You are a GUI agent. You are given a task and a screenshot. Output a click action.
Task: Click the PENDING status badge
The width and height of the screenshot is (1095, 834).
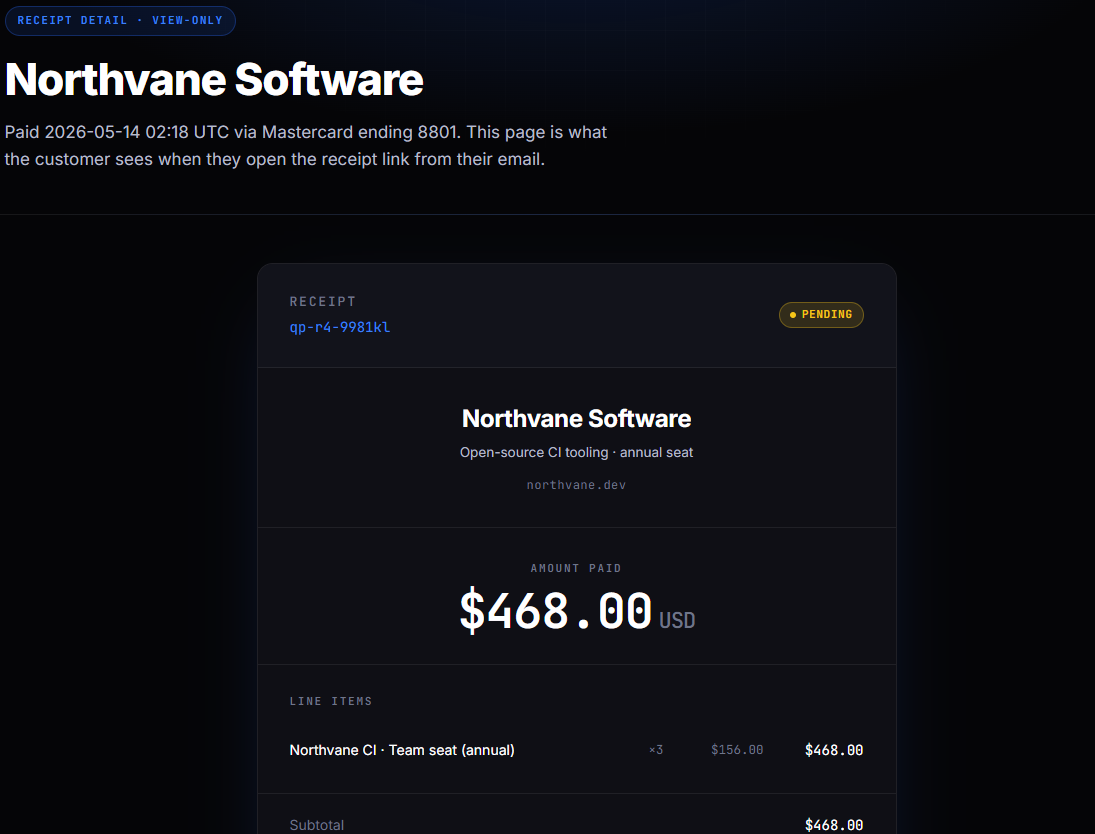(x=821, y=314)
